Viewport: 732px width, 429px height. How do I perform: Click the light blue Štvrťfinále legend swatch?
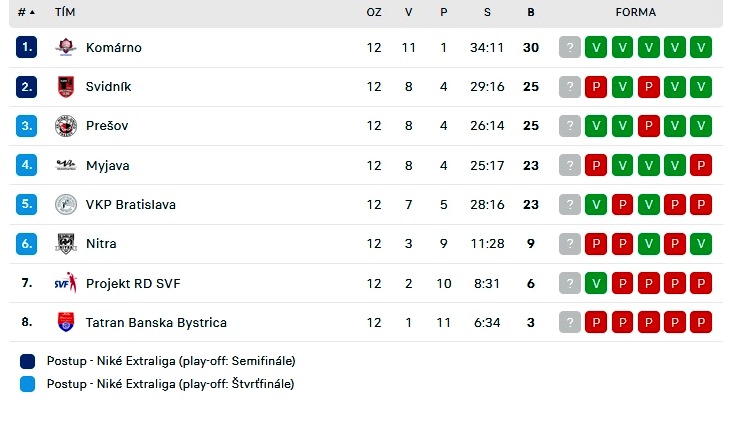[28, 384]
